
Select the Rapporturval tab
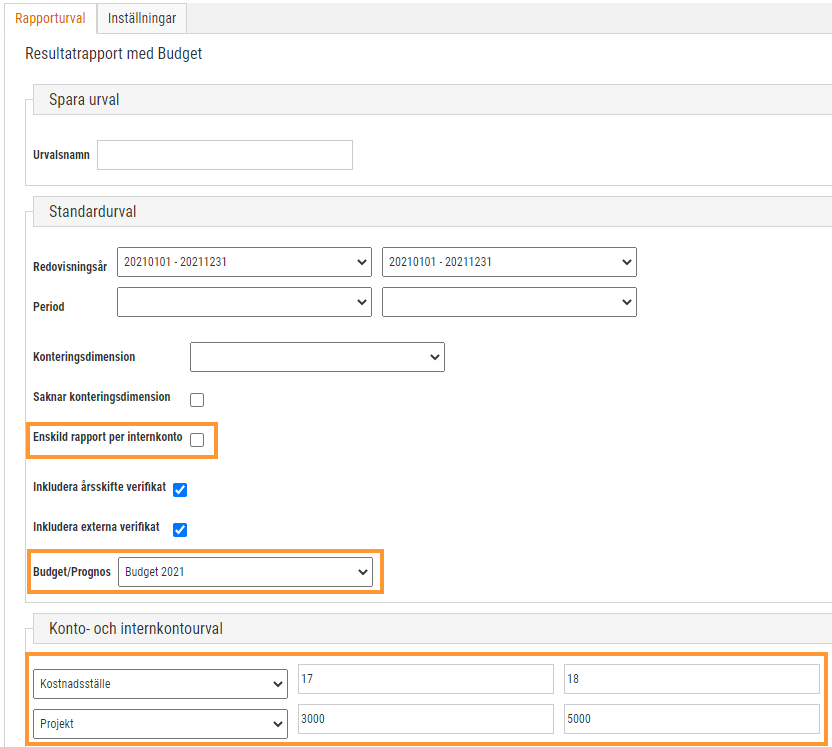click(x=50, y=19)
